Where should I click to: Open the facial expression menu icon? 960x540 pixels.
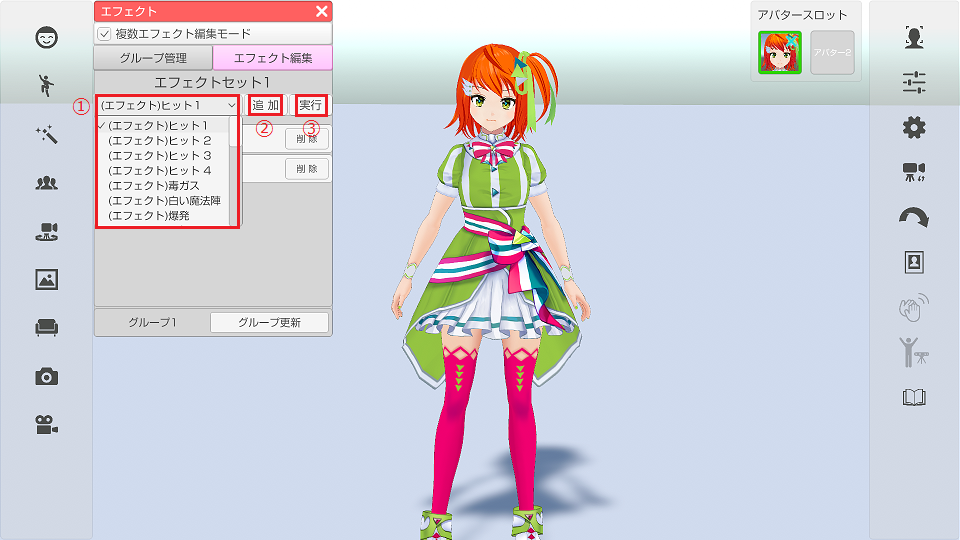coord(47,38)
